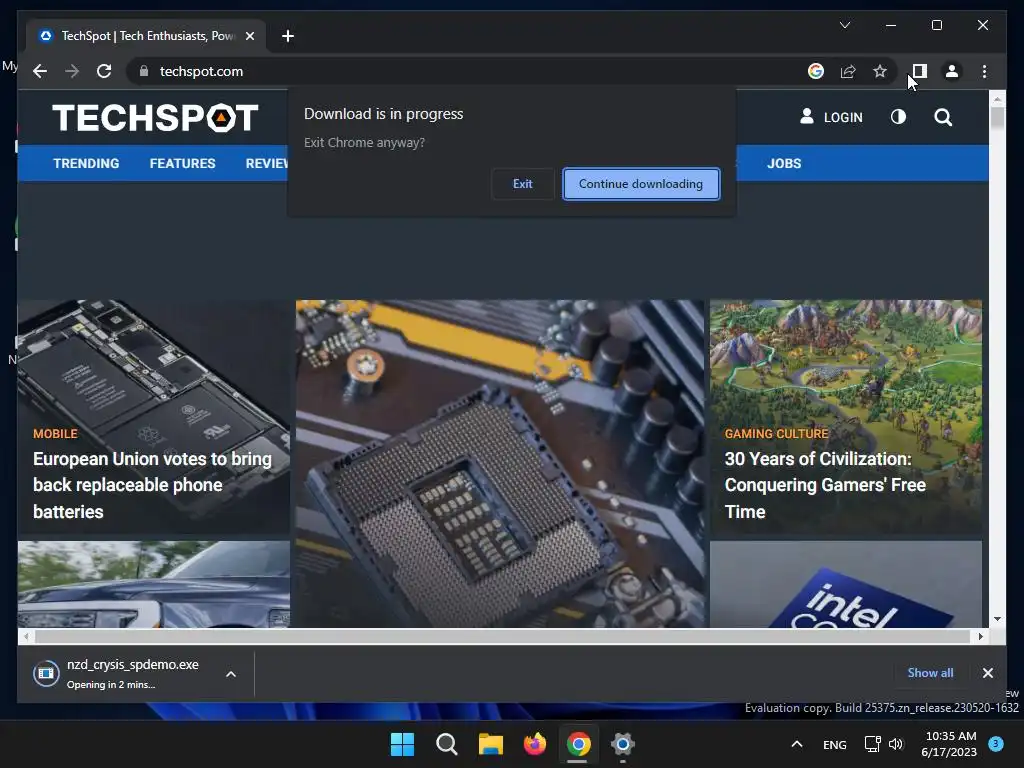Screen dimensions: 1024x768
Task: Open a new tab with plus button
Action: pyautogui.click(x=288, y=36)
